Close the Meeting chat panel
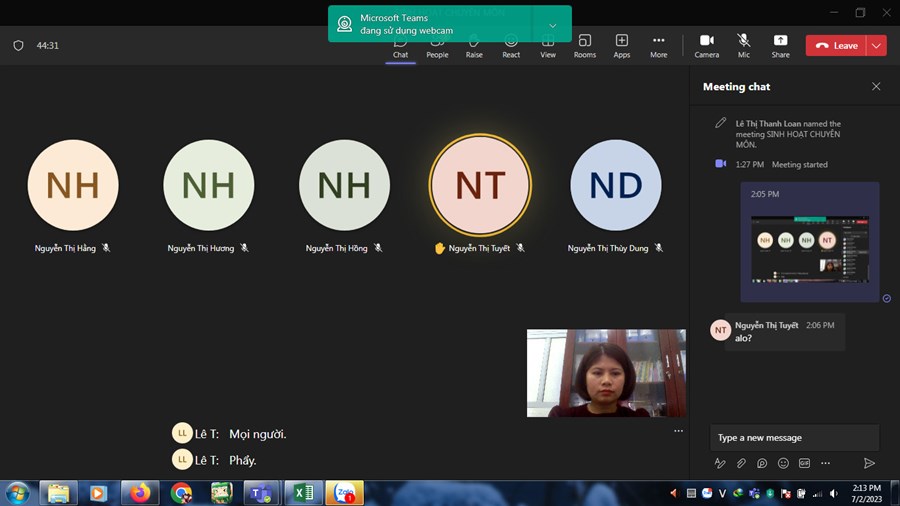 coord(876,87)
